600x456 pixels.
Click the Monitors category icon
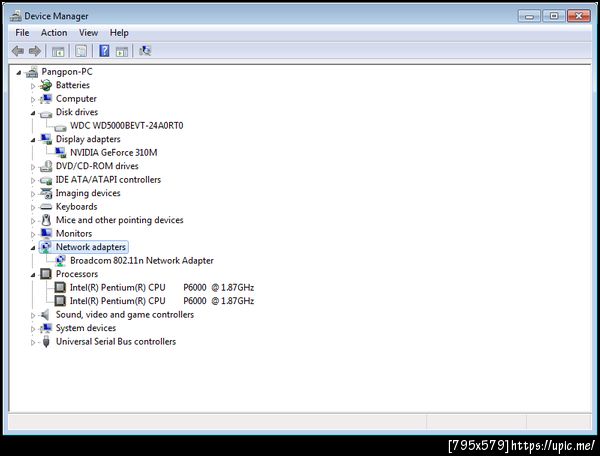46,233
